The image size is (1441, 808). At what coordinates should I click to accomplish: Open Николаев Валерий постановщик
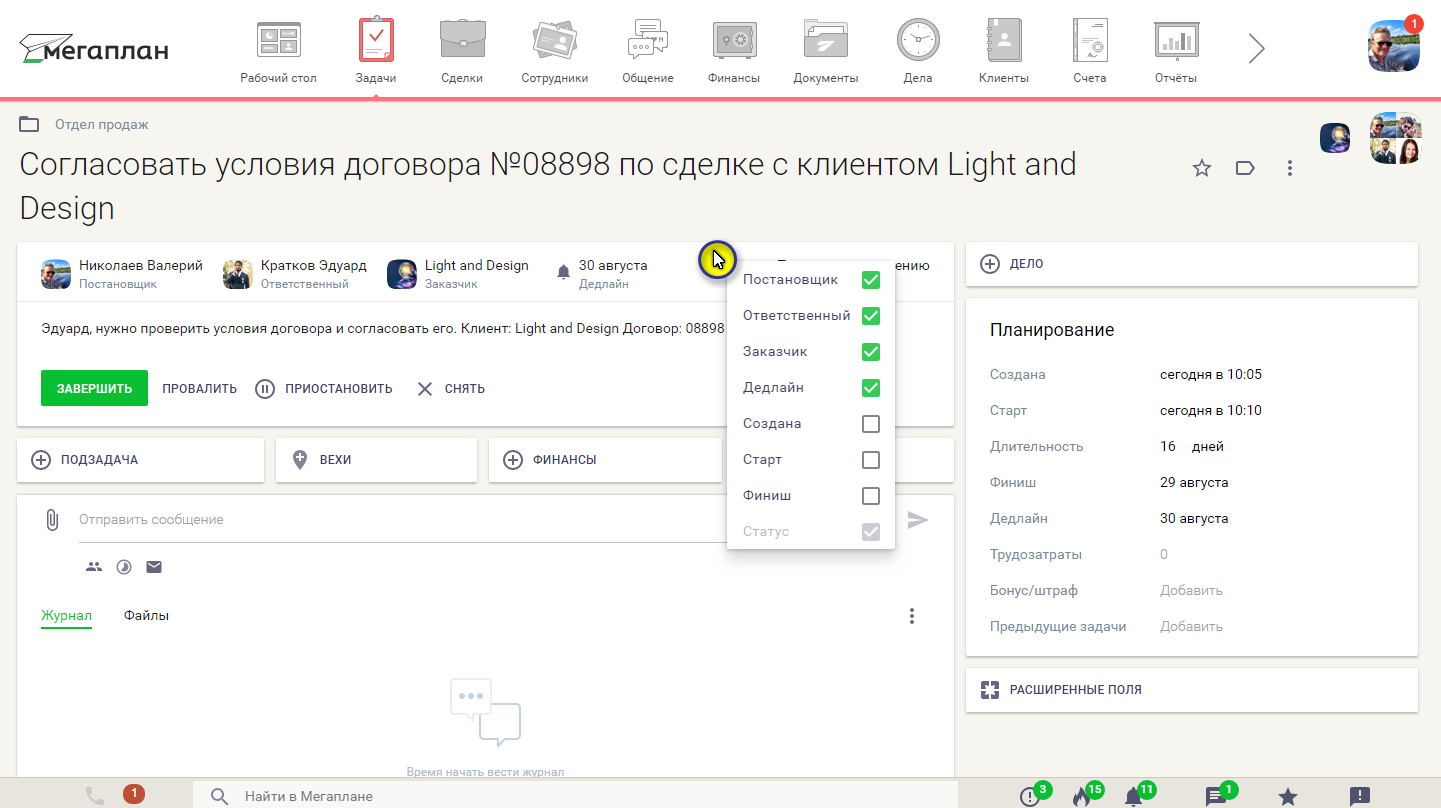(x=122, y=274)
